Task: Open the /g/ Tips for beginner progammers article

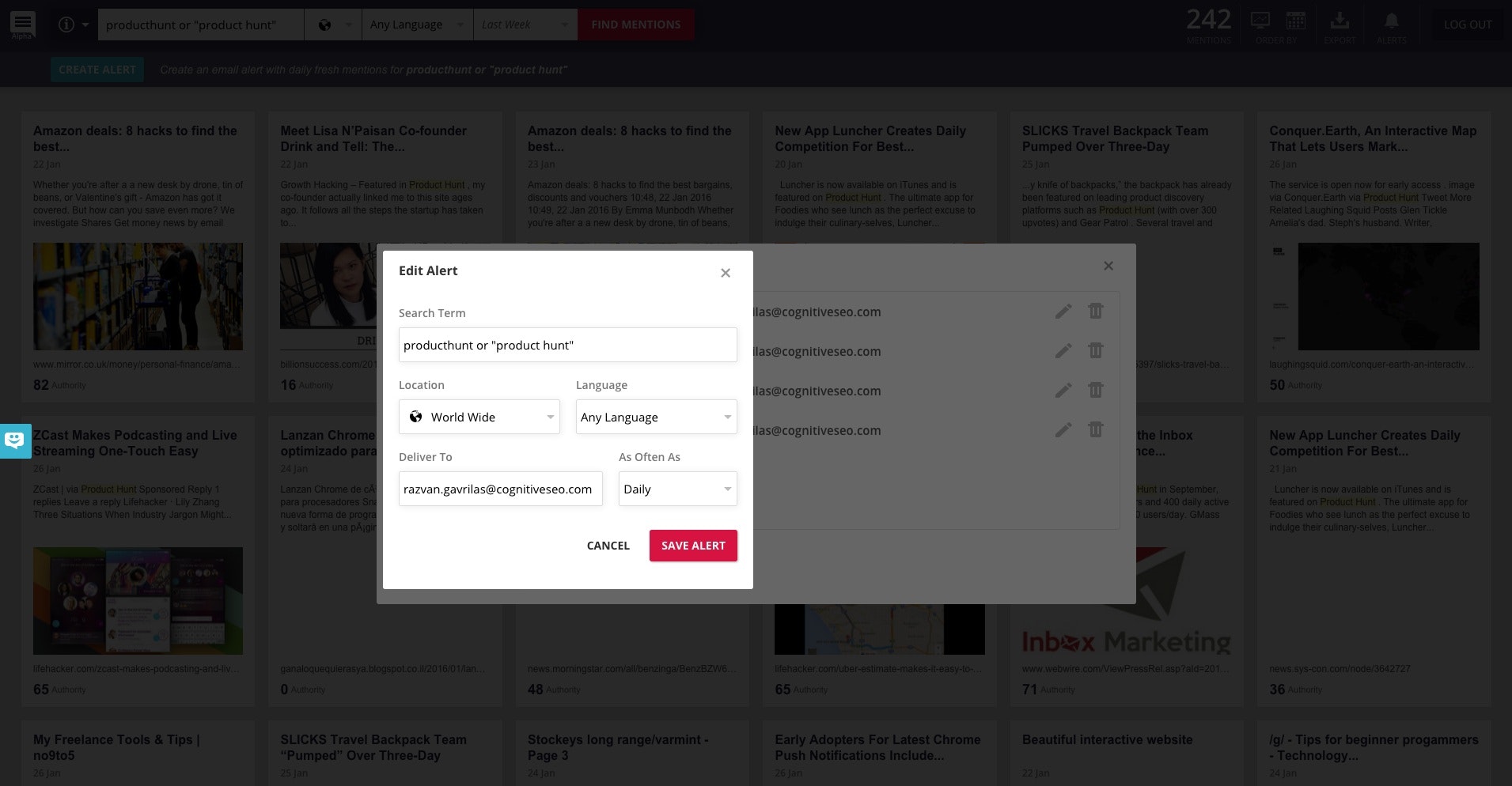Action: (x=1374, y=747)
